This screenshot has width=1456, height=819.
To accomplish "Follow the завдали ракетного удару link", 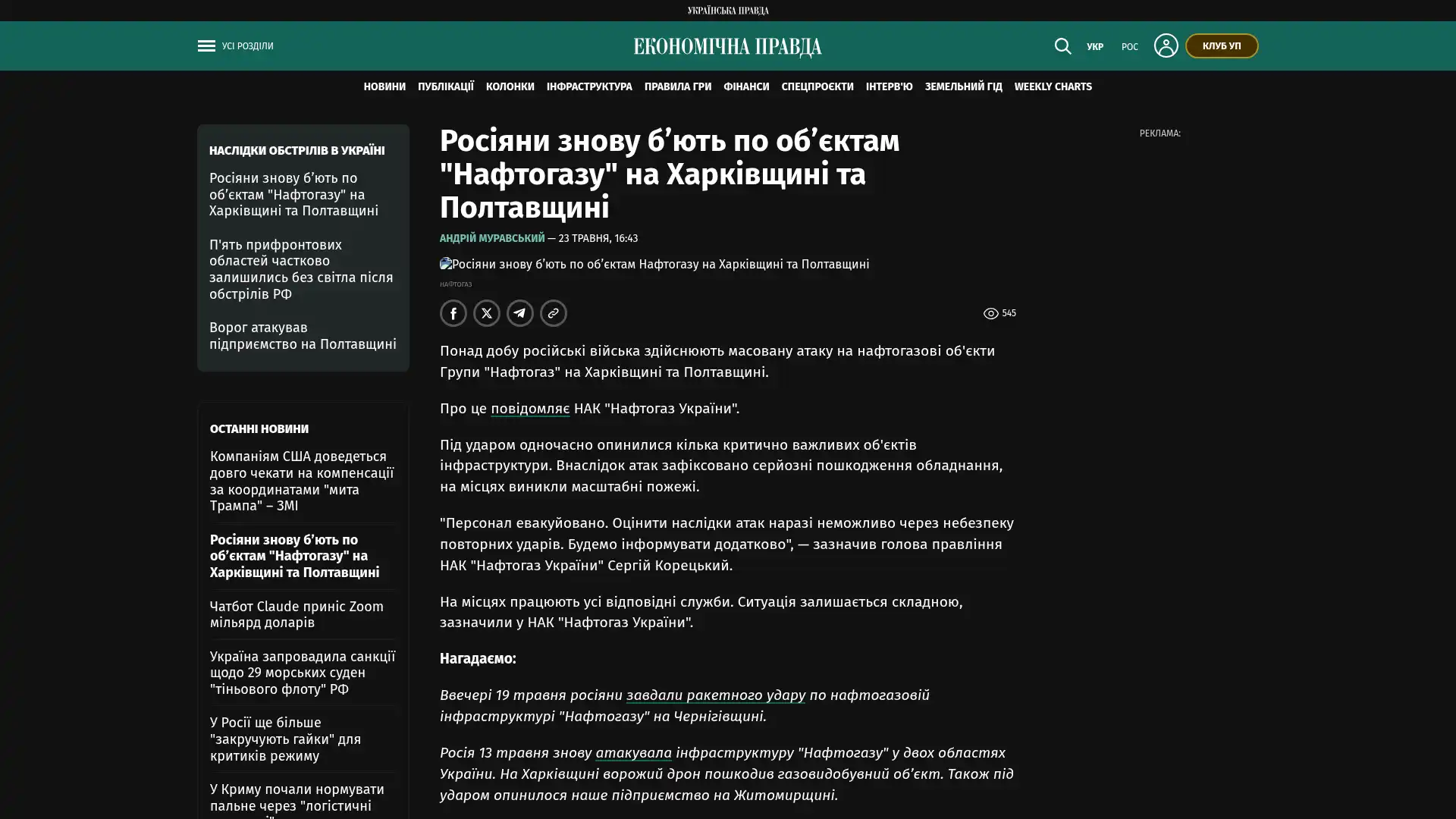I will click(716, 695).
